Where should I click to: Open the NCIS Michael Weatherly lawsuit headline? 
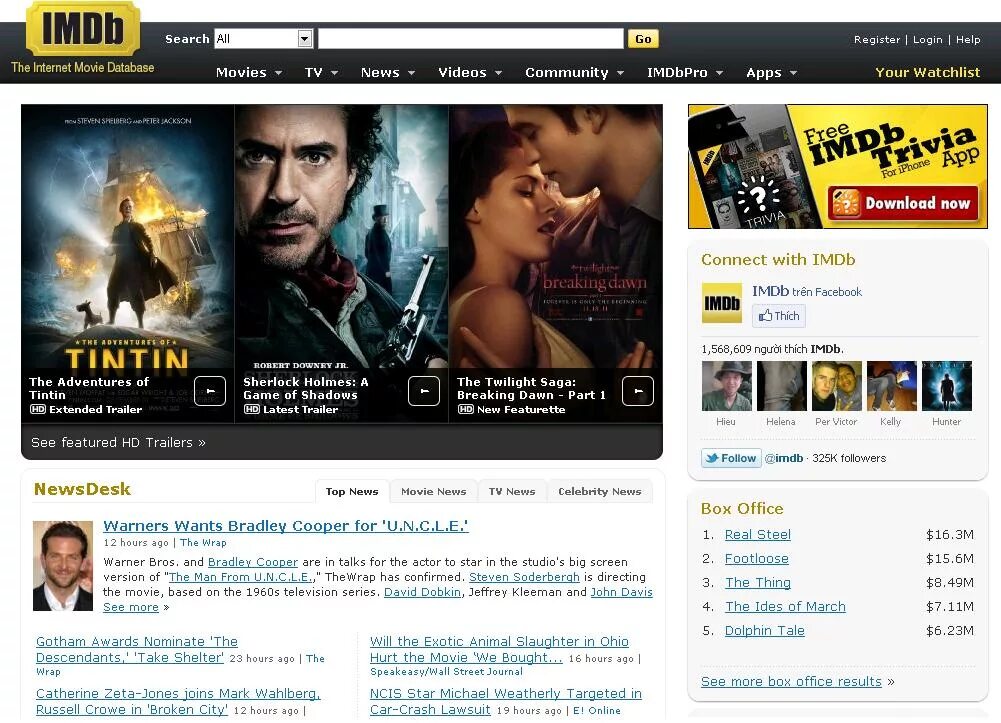click(x=506, y=701)
